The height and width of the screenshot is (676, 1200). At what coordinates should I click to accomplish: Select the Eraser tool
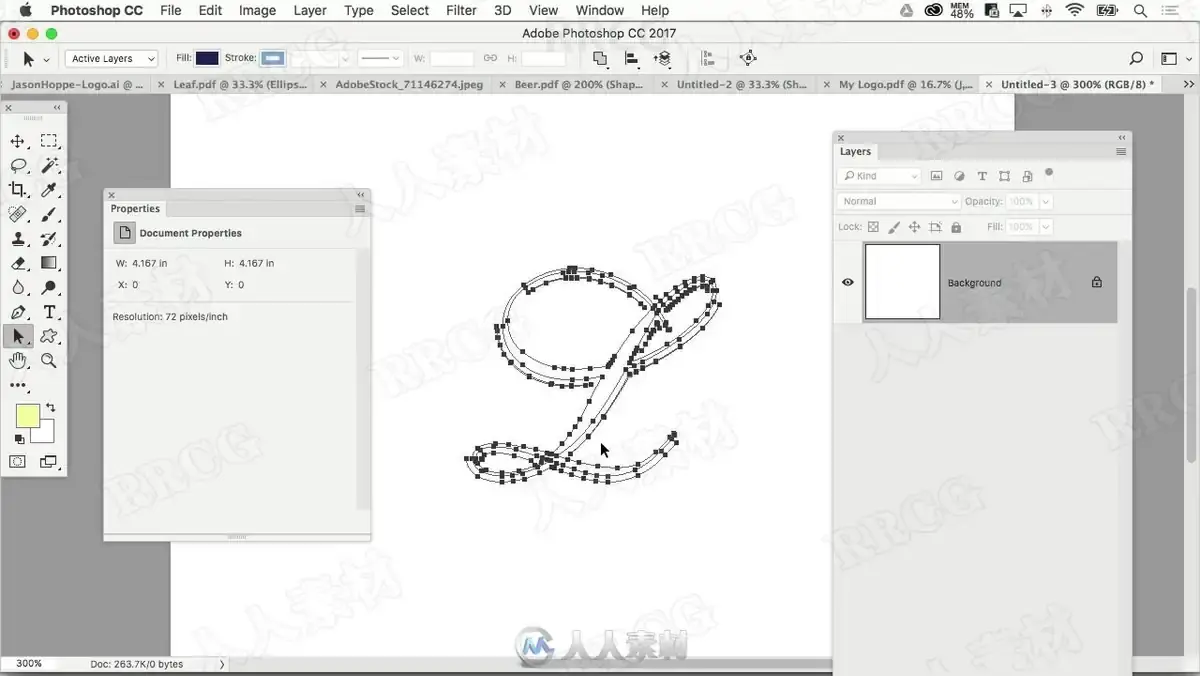point(18,263)
